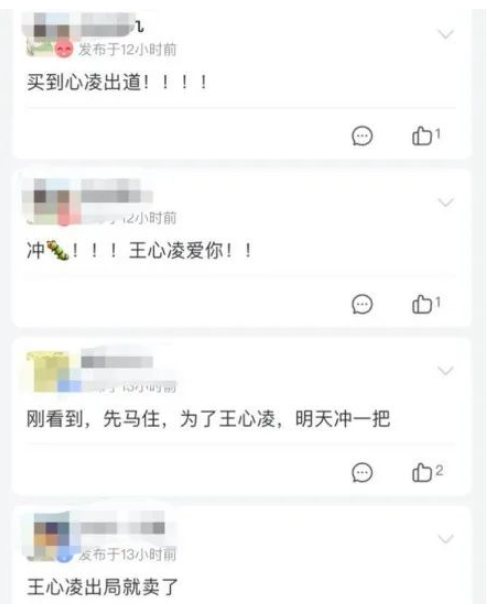Expand chevron menu on 王心凌爱你 post
Screen dimensions: 488x607
pyautogui.click(x=445, y=202)
